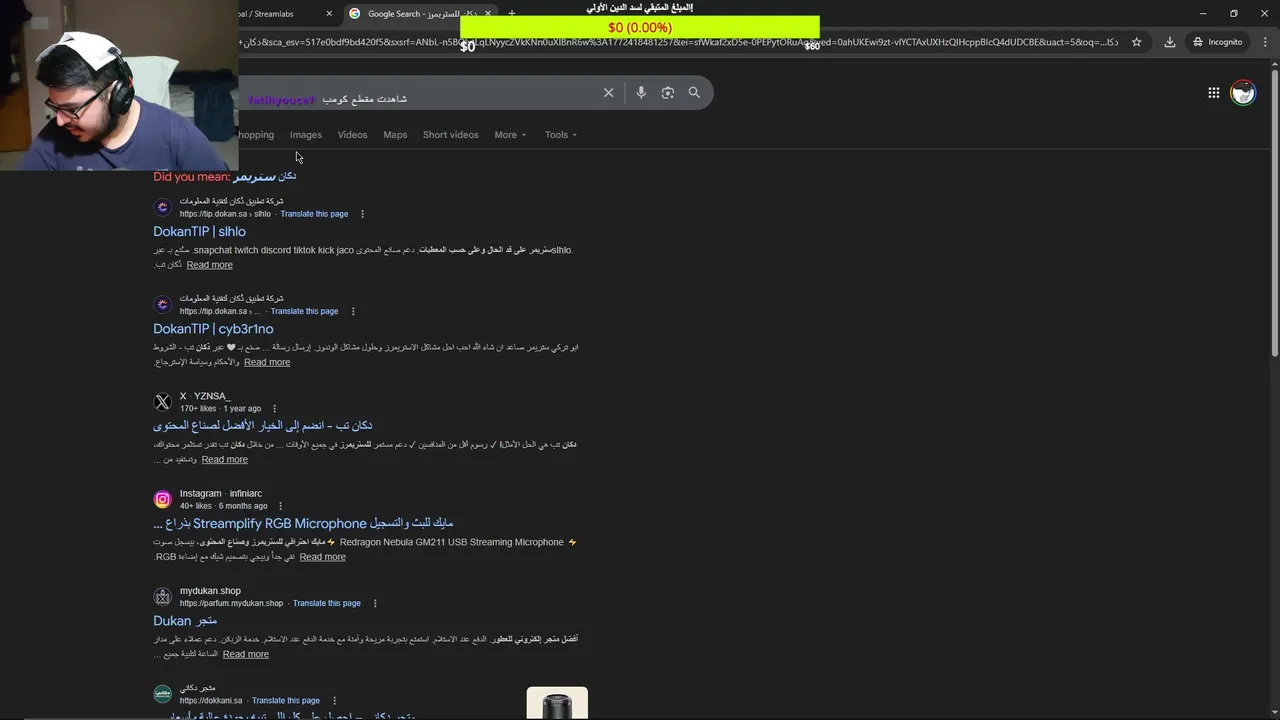The width and height of the screenshot is (1280, 720).
Task: Open the dokkani.sa product thumbnail
Action: 557,703
